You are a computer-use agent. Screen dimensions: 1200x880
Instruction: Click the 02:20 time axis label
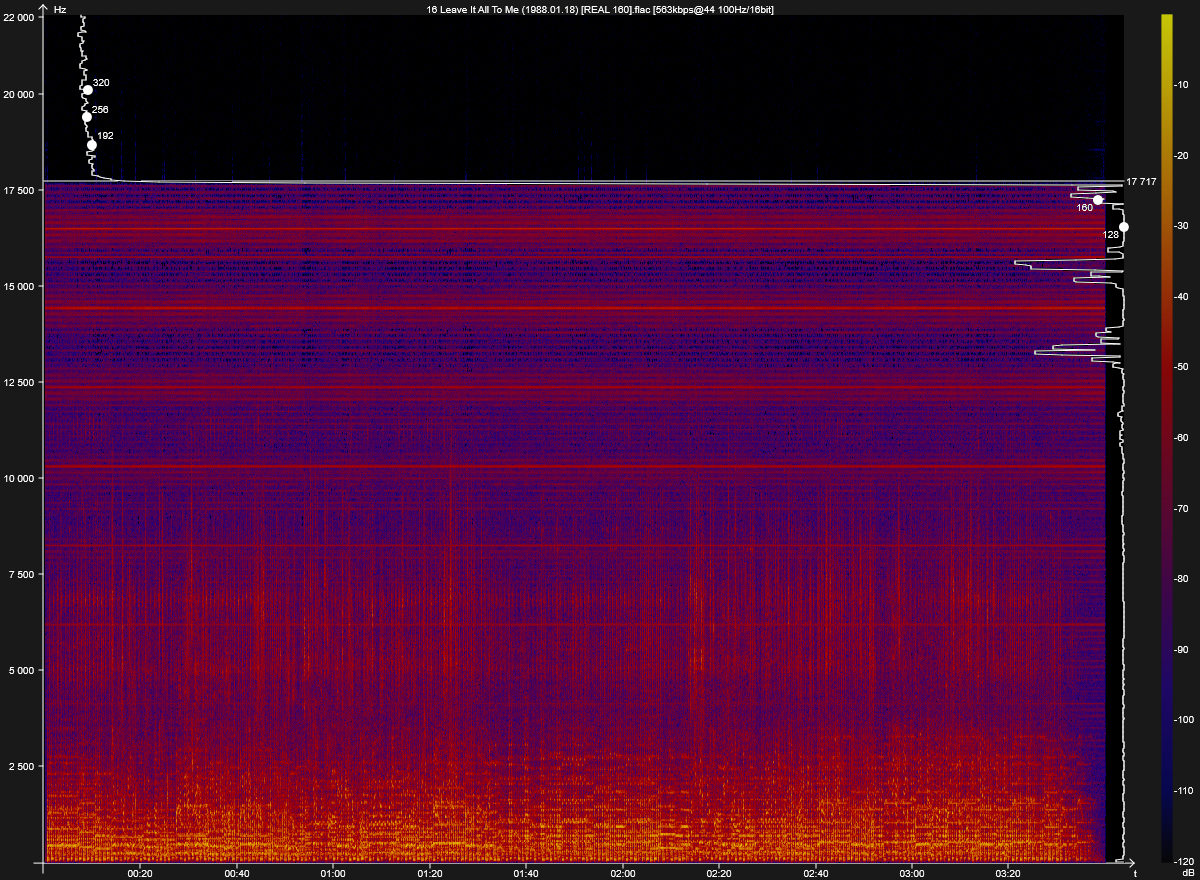(719, 873)
